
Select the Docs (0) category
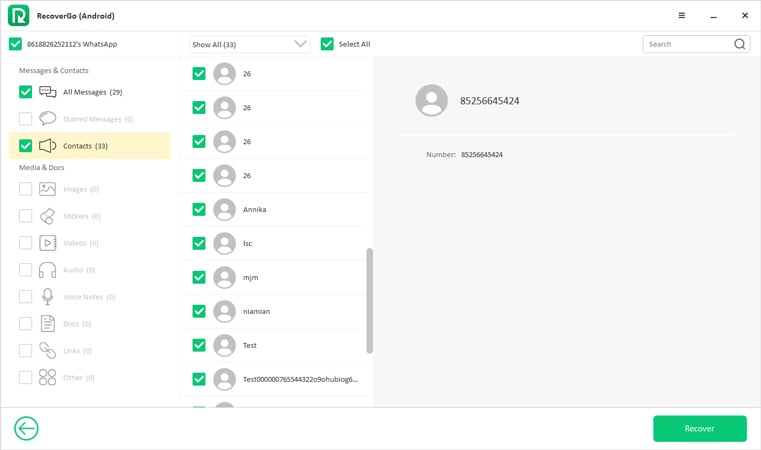90,323
